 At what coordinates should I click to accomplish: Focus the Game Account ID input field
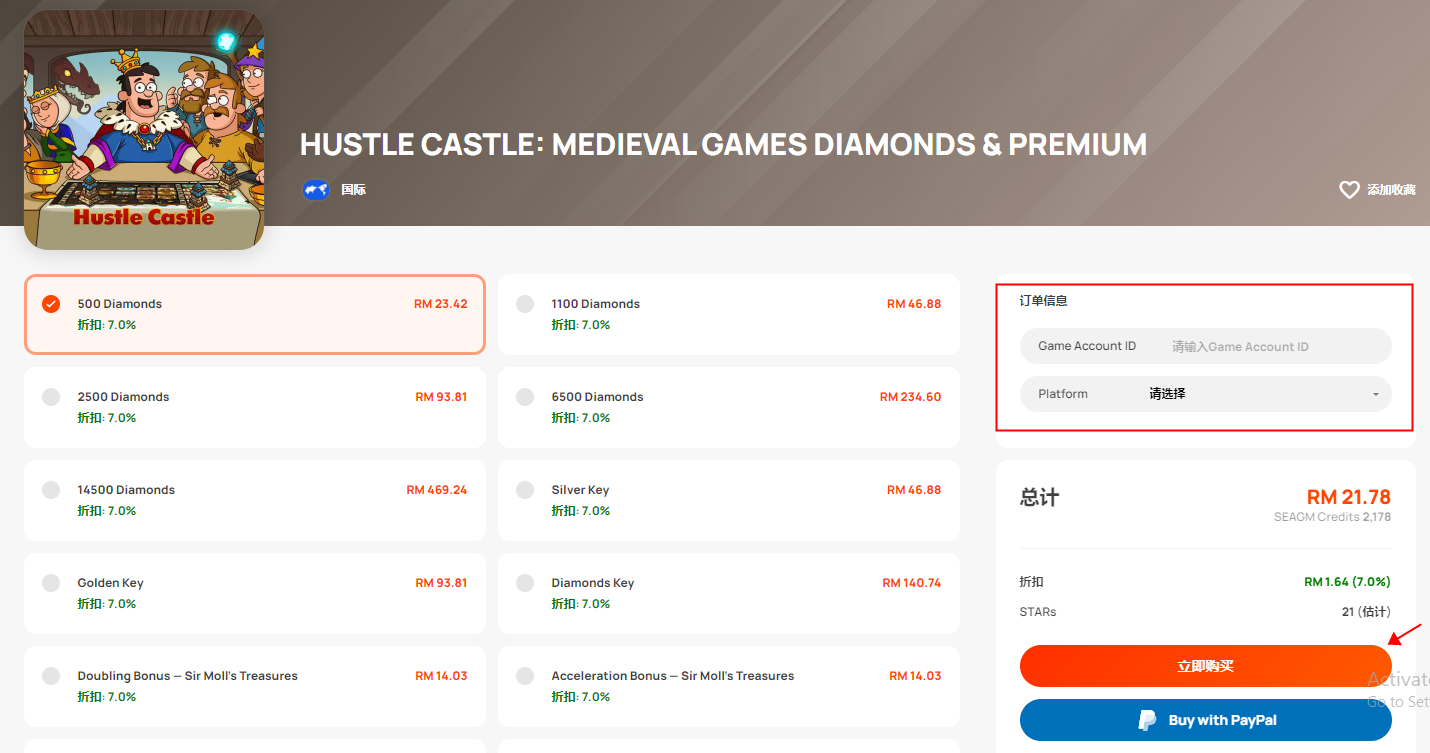(1205, 346)
